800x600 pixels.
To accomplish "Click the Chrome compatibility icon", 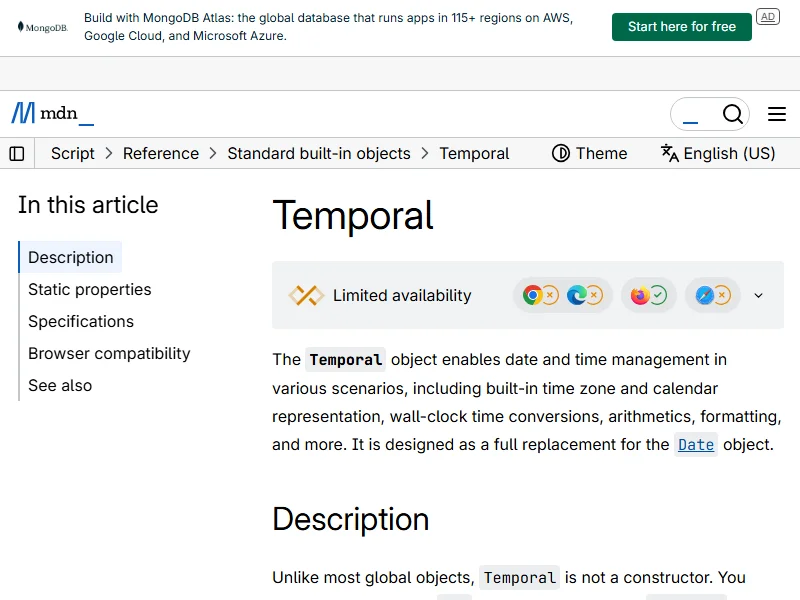I will [533, 295].
